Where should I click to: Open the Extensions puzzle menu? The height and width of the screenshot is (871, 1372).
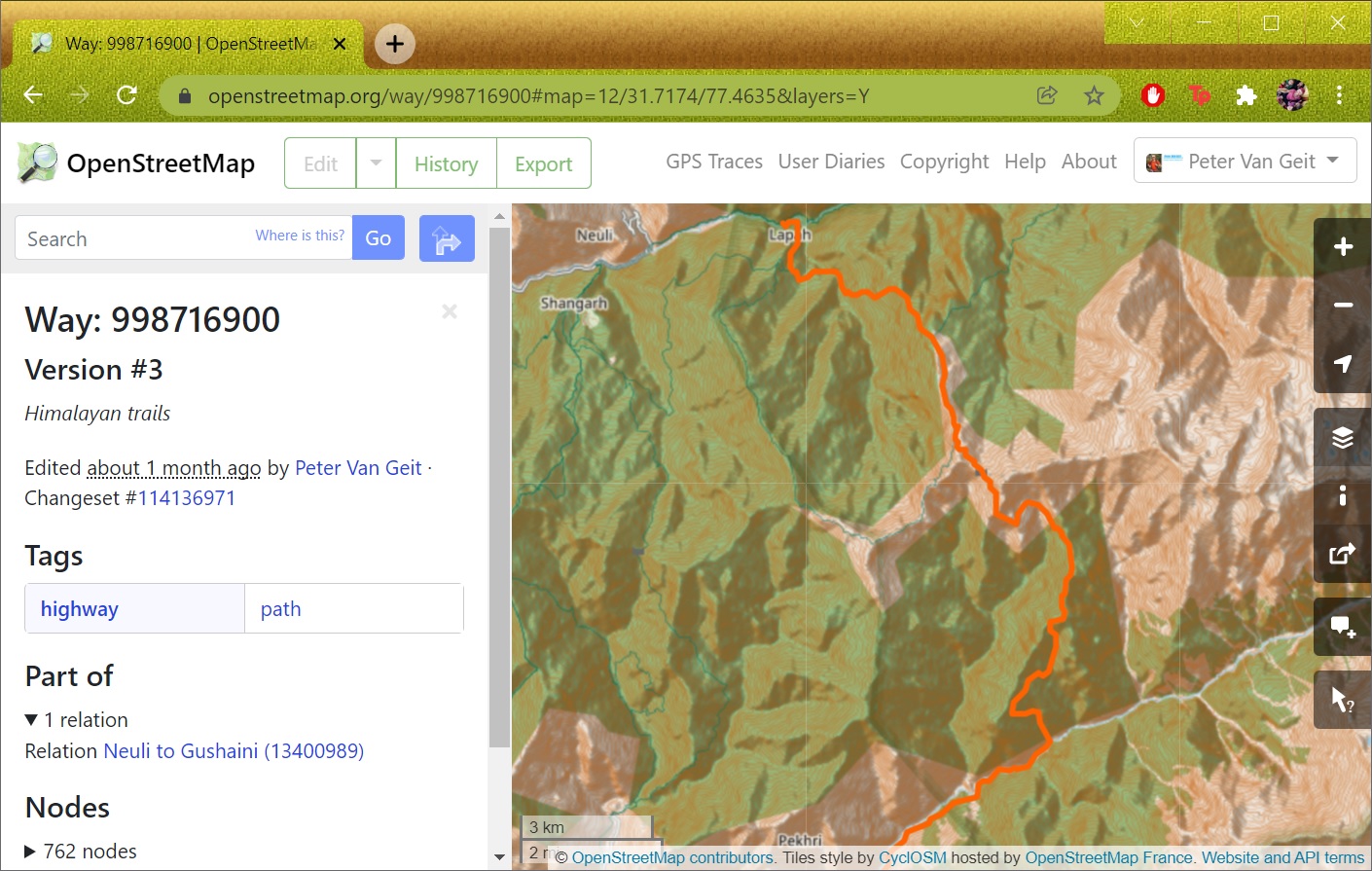(x=1246, y=95)
